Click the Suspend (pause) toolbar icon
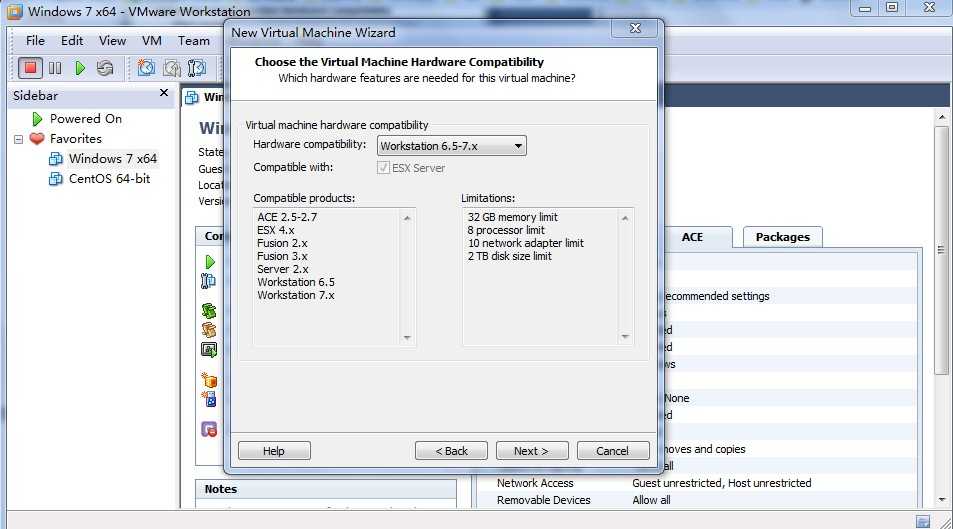Viewport: 953px width, 529px height. pyautogui.click(x=55, y=68)
